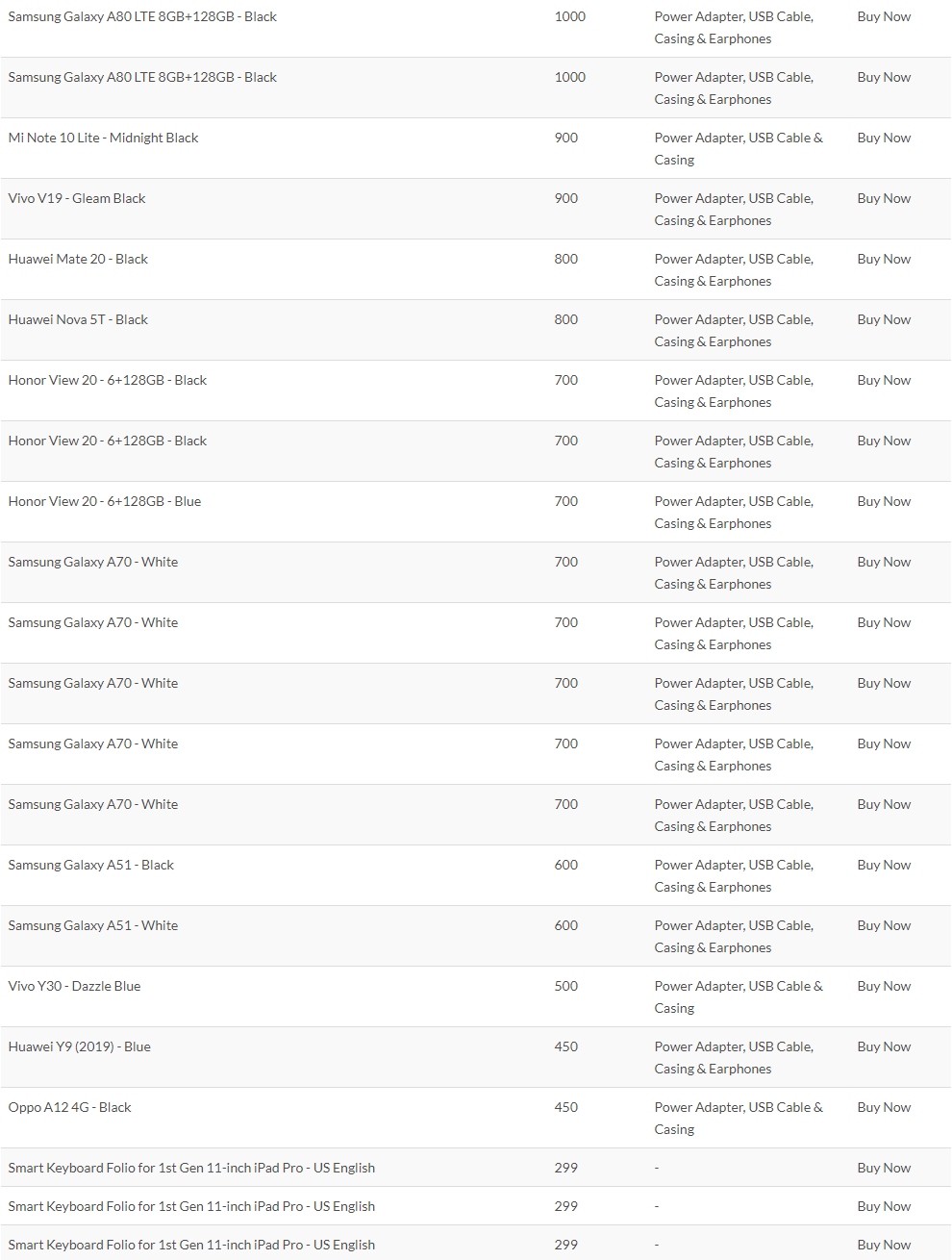Image resolution: width=952 pixels, height=1260 pixels.
Task: Click the 500 price of Vivo Y30
Action: [x=566, y=986]
